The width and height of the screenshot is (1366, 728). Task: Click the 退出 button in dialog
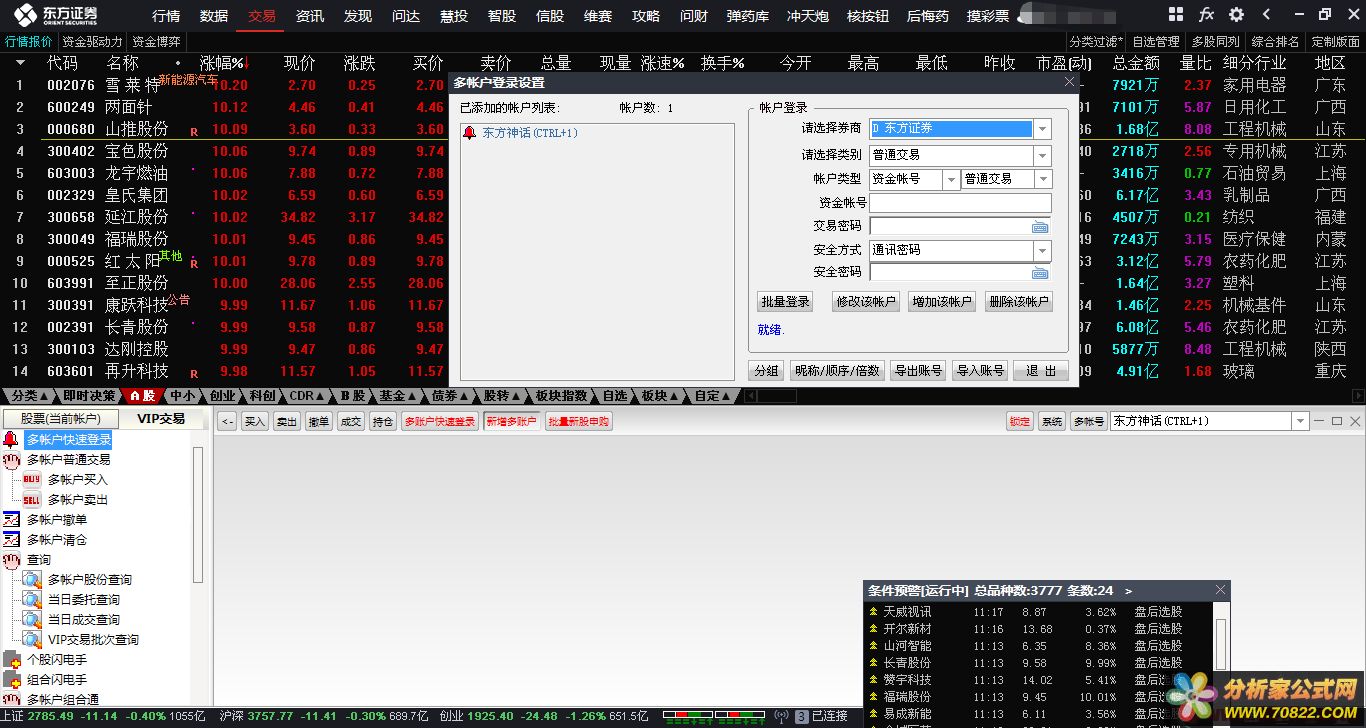pos(1040,371)
